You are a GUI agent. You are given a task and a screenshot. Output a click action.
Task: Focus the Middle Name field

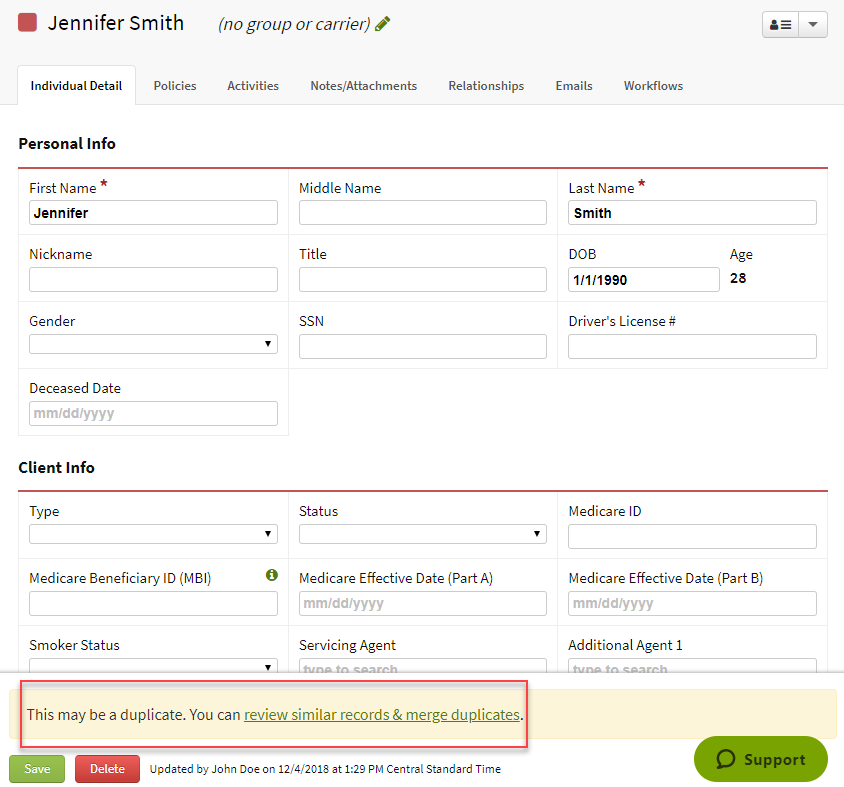pos(423,213)
